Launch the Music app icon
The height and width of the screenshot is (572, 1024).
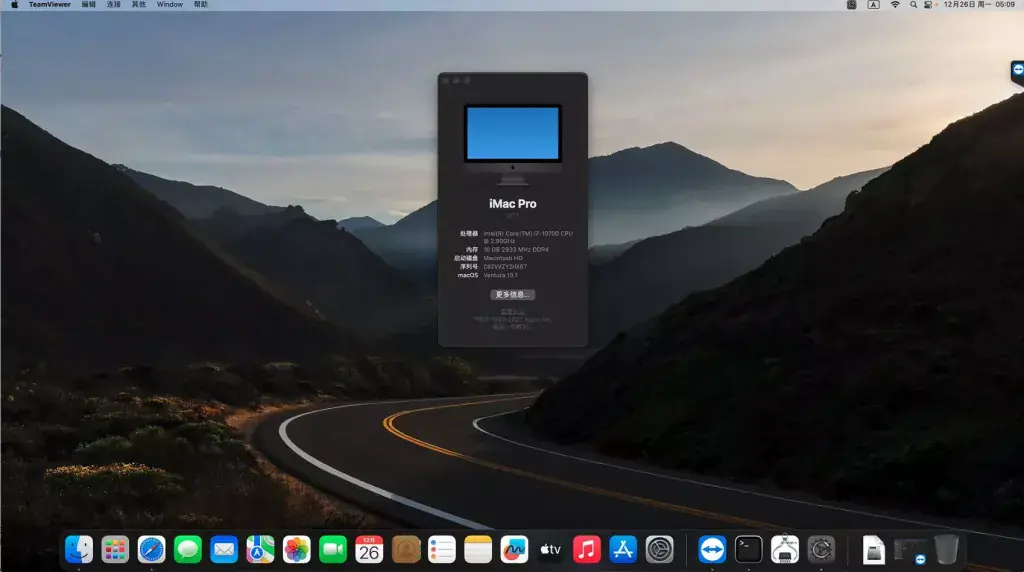[x=587, y=549]
